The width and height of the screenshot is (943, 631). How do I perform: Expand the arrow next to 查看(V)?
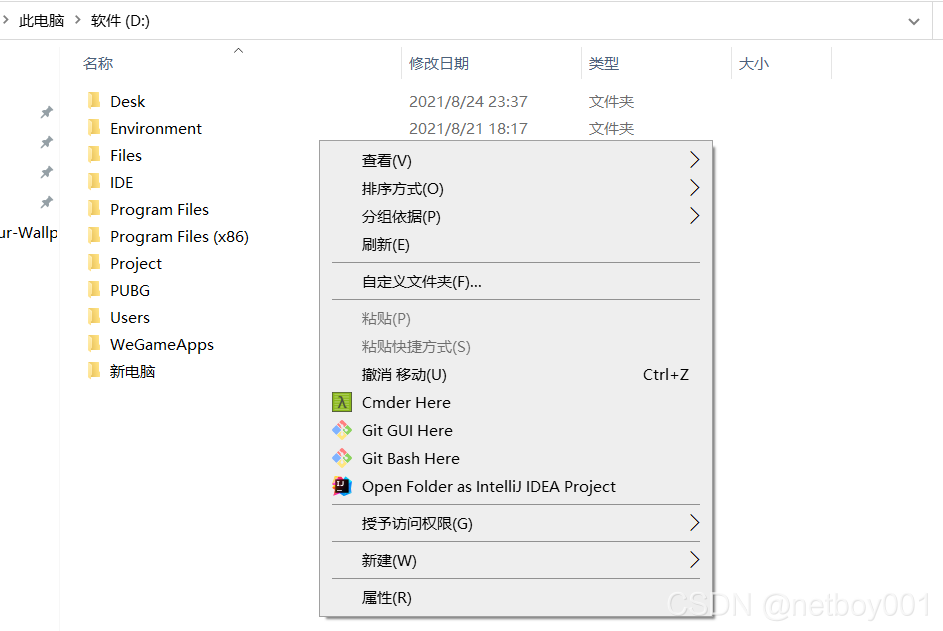(695, 160)
